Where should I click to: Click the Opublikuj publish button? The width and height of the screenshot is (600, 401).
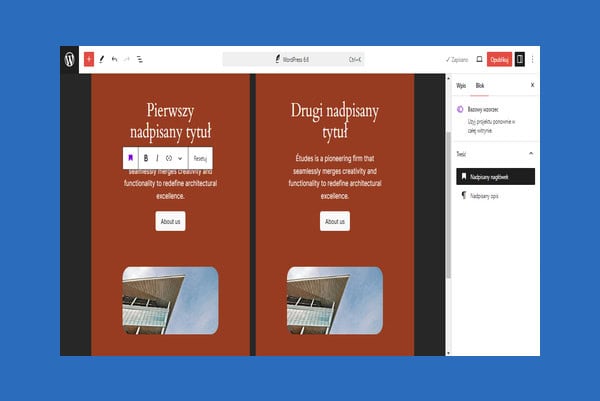pyautogui.click(x=499, y=59)
